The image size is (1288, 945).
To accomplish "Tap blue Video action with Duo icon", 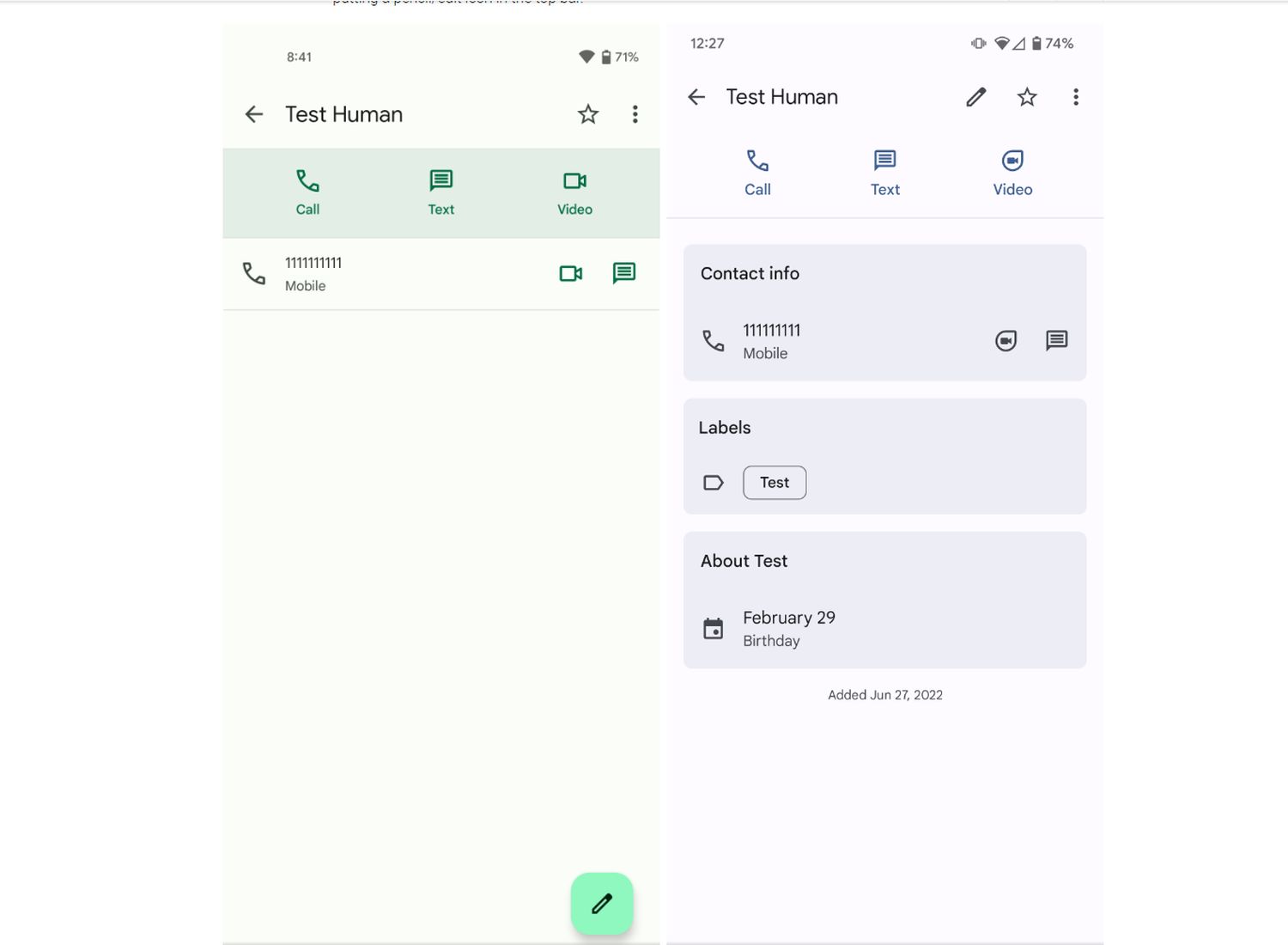I will (x=1013, y=174).
